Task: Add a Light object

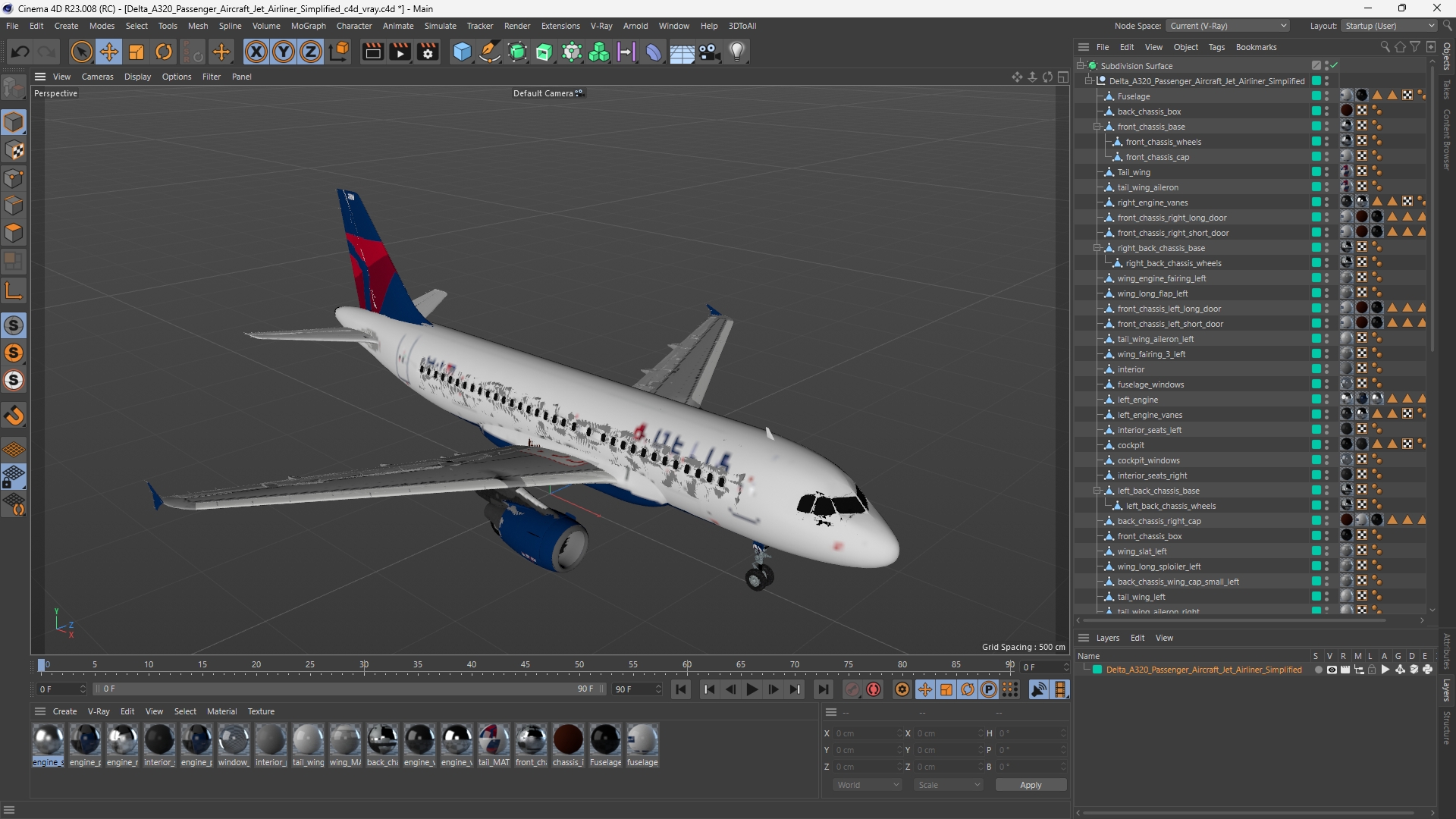Action: (x=737, y=52)
